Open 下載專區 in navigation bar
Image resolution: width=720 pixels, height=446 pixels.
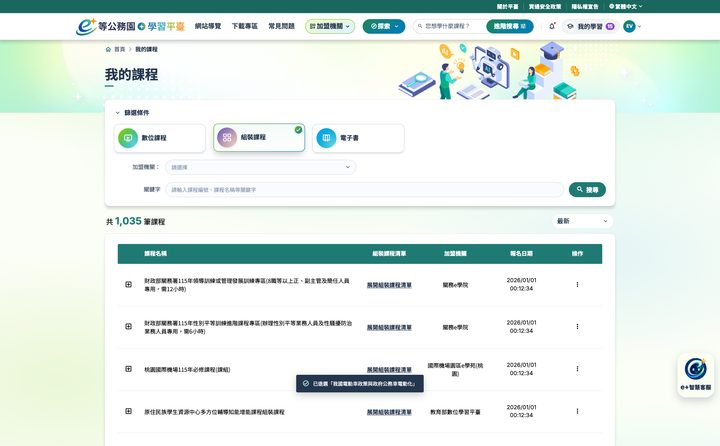(244, 26)
